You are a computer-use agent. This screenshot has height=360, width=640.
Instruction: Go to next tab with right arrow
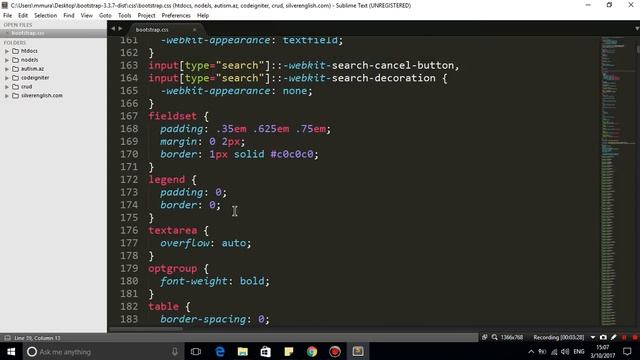[x=120, y=29]
